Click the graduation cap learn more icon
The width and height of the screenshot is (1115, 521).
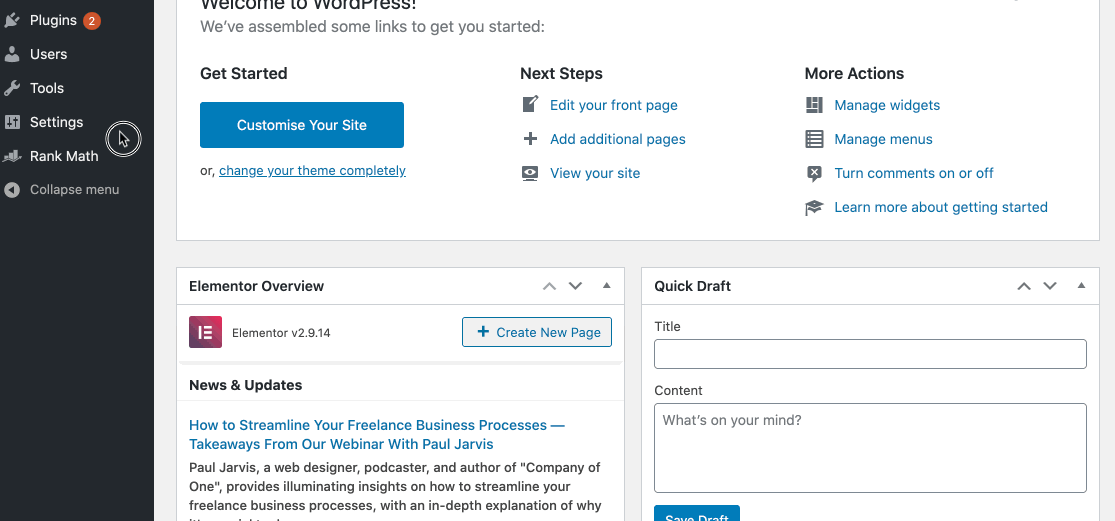point(815,207)
